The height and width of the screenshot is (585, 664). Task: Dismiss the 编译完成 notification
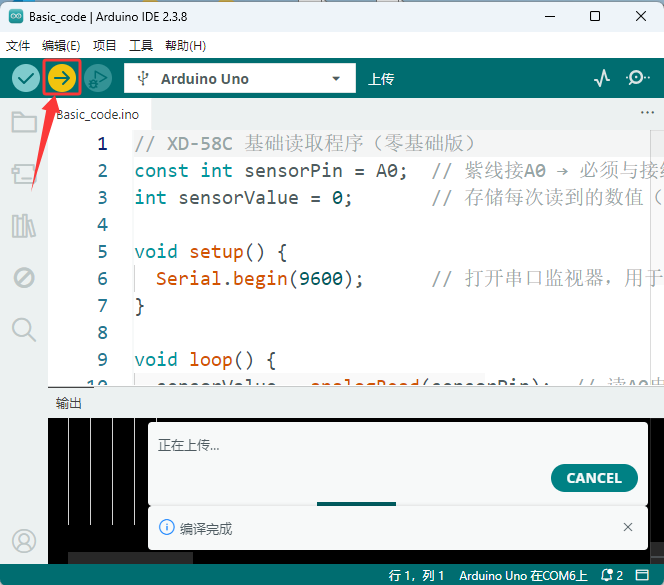628,527
